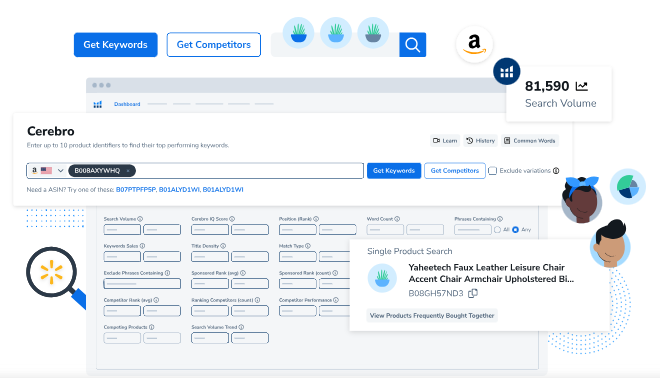Click the Match Type info icon
Viewport: 660px width, 391px height.
click(308, 246)
